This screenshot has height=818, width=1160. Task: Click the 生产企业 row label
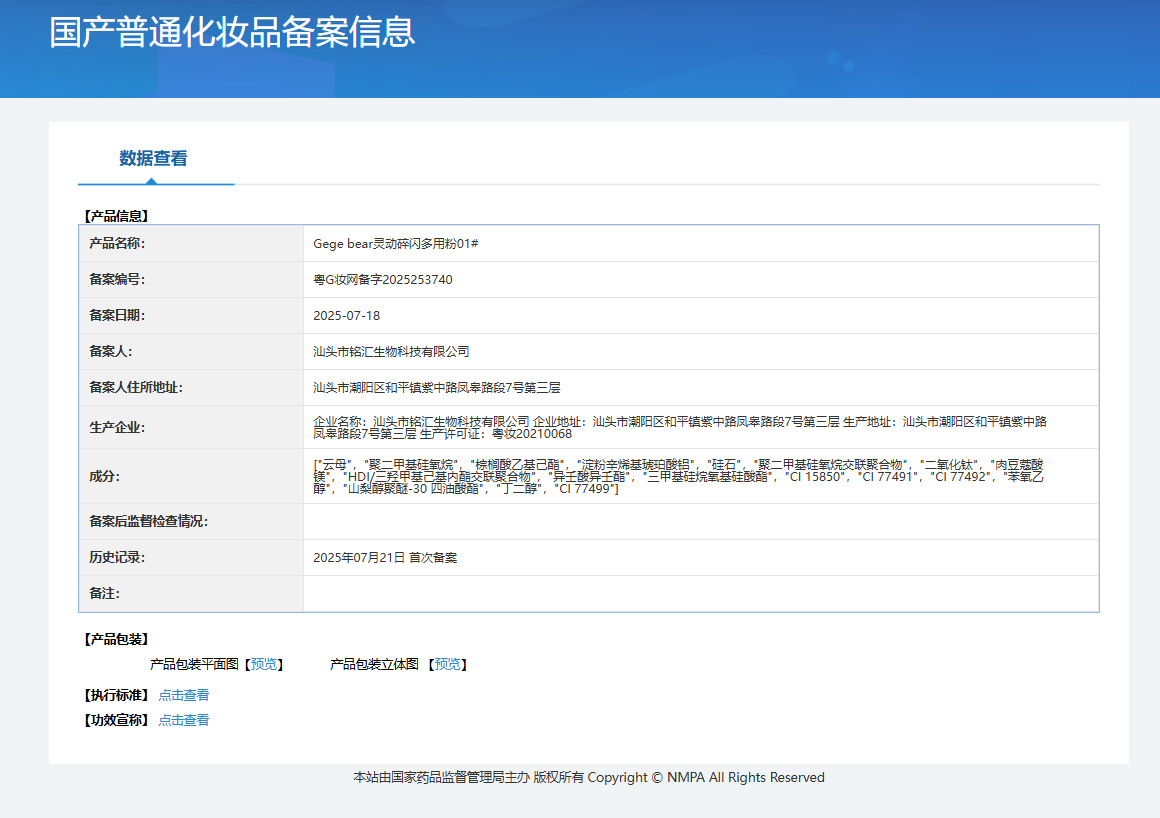(x=117, y=427)
